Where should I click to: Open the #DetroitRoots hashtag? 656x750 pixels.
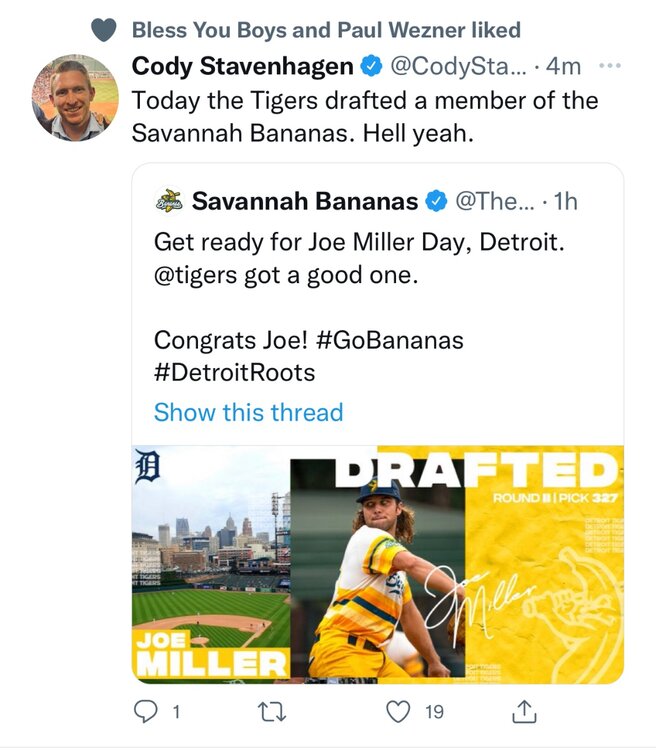pos(234,373)
